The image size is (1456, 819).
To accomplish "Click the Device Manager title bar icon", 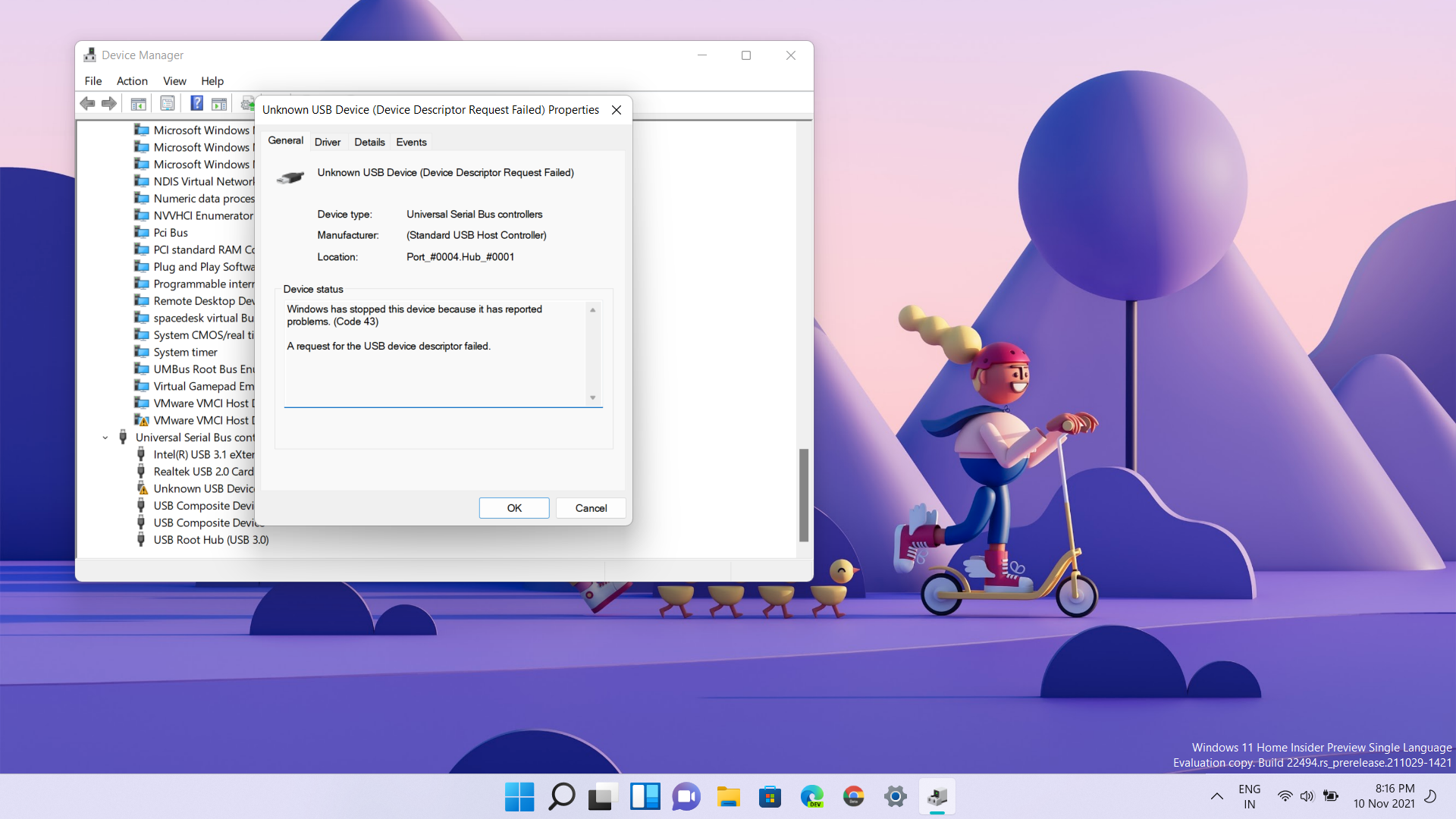I will tap(90, 55).
